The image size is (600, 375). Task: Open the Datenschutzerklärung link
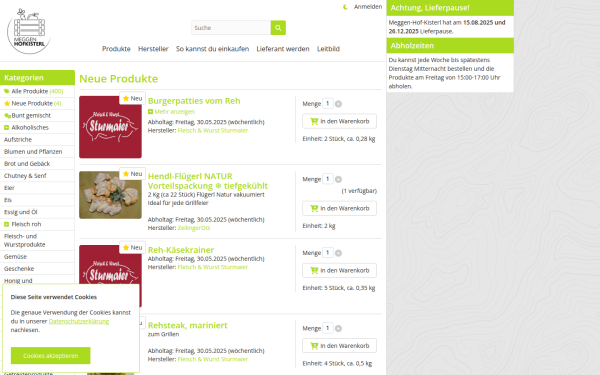[x=79, y=321]
